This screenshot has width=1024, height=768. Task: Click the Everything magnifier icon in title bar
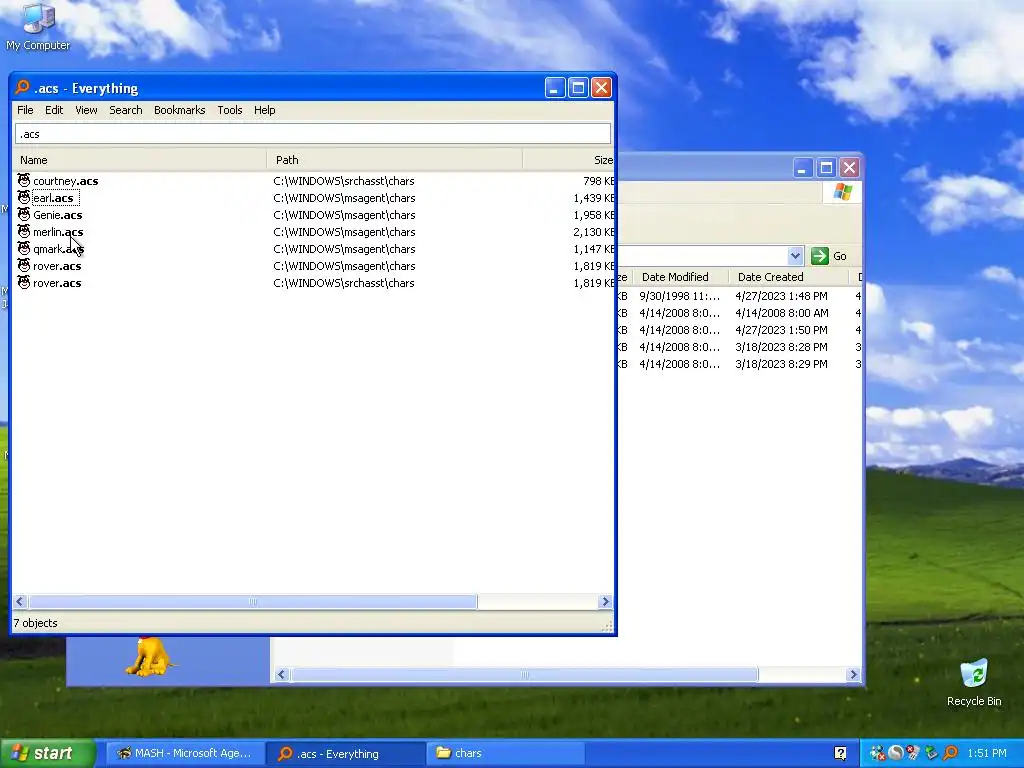click(23, 87)
